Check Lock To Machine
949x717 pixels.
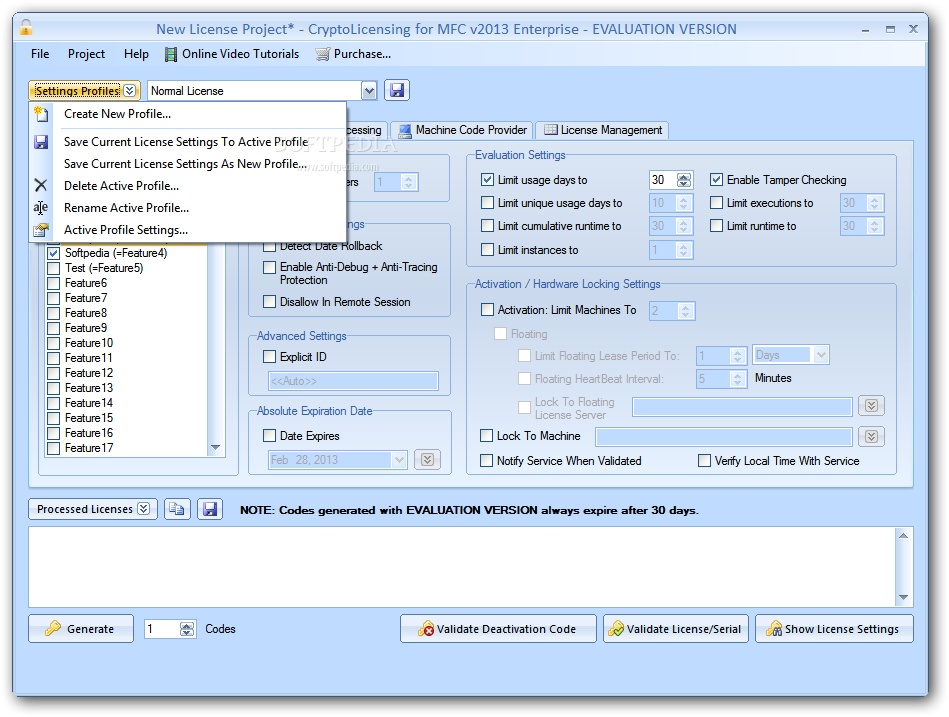tap(487, 436)
